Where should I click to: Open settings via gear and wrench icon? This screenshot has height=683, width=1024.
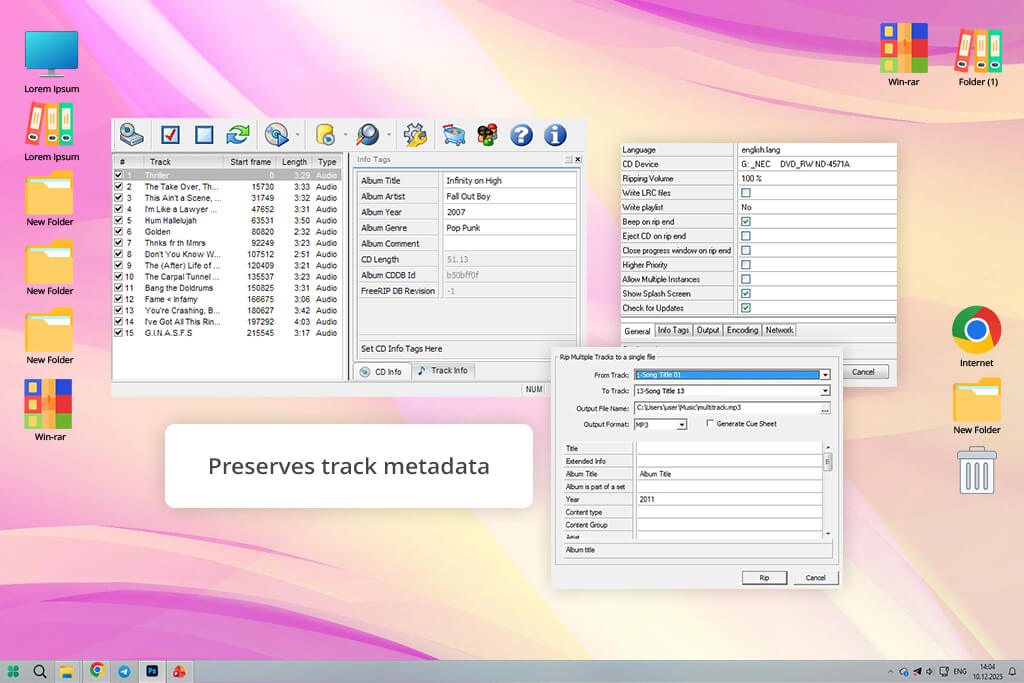(x=415, y=135)
